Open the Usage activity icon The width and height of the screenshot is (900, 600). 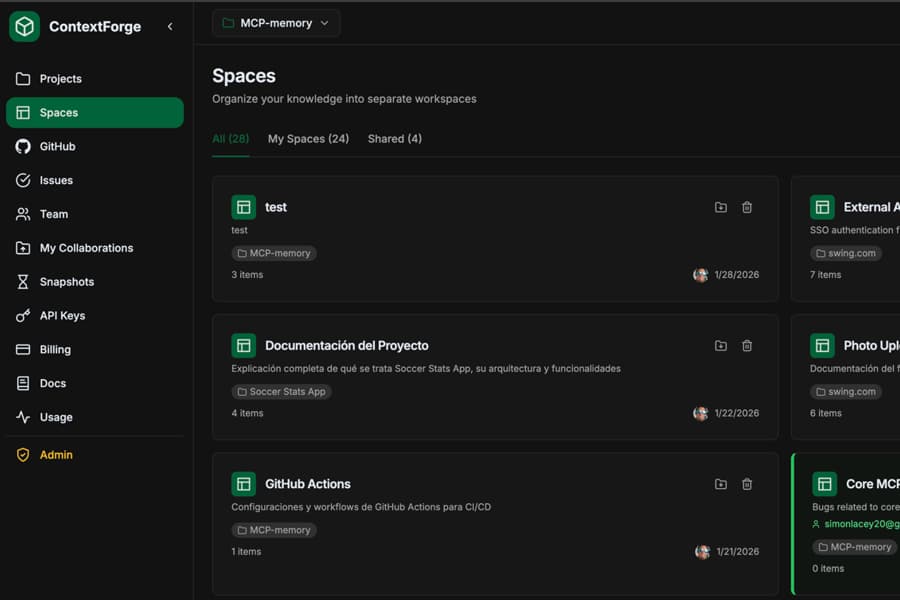[23, 417]
